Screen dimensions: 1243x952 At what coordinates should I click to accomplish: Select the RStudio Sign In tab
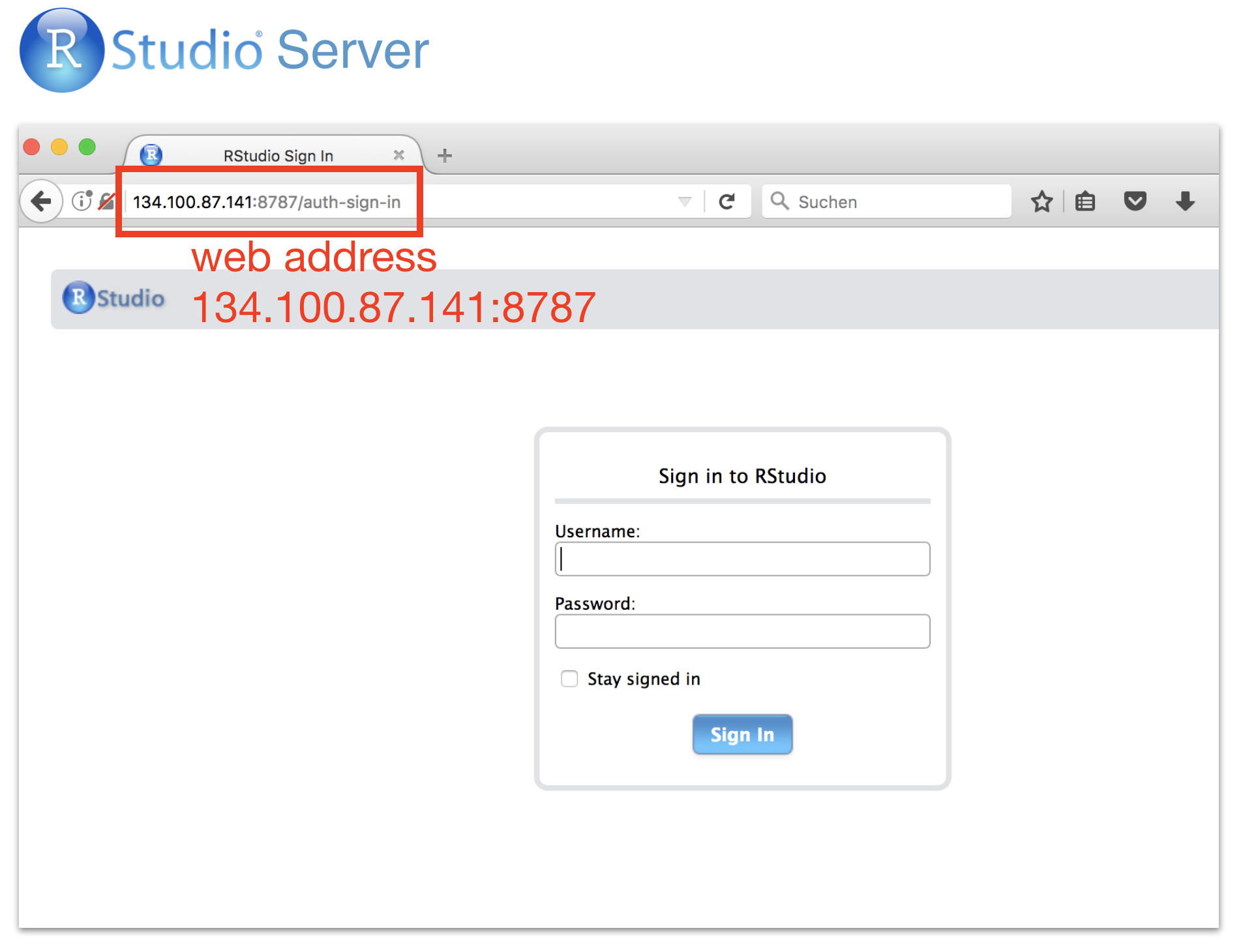278,156
